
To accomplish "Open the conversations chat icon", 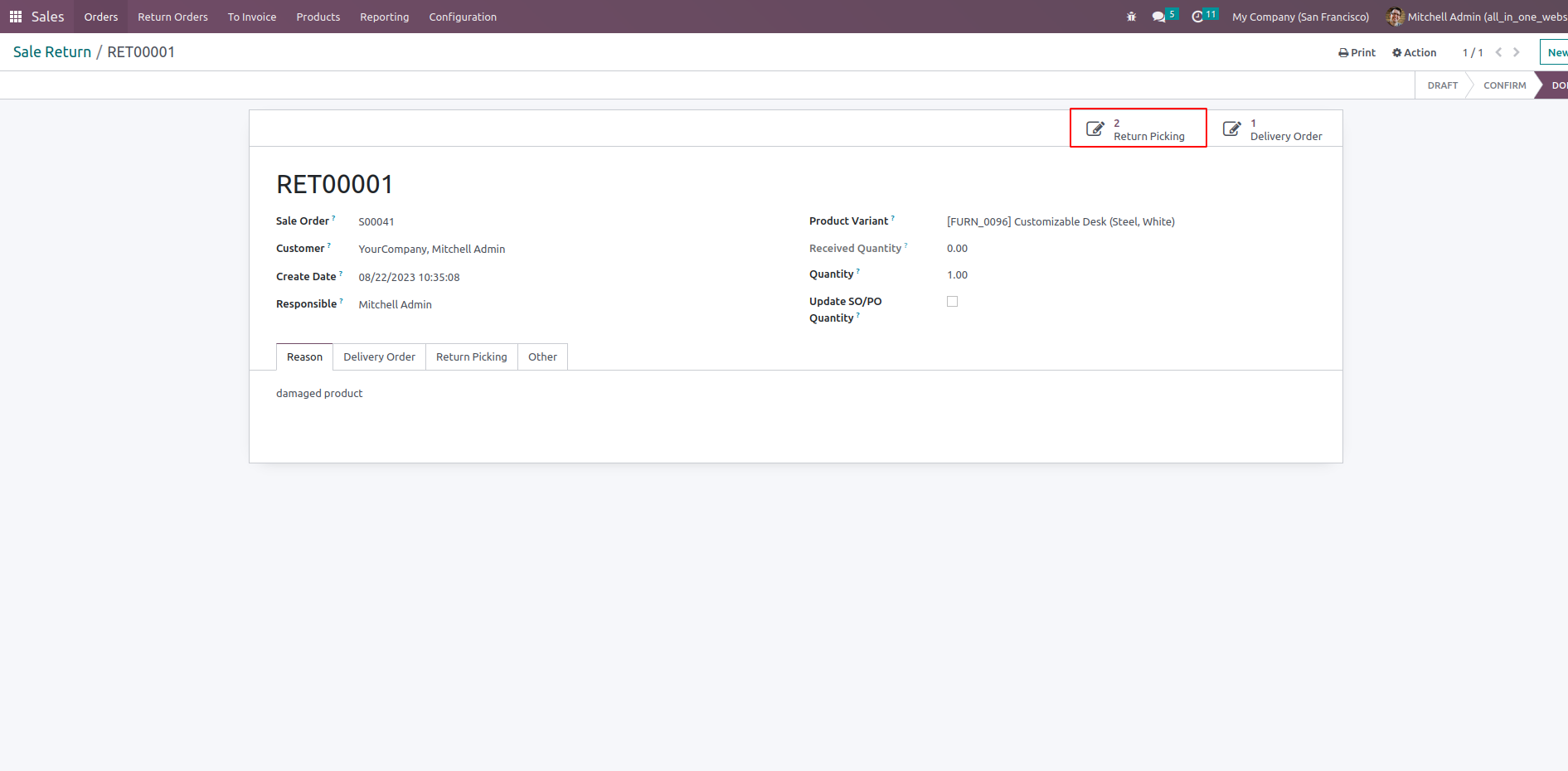I will click(x=1158, y=17).
